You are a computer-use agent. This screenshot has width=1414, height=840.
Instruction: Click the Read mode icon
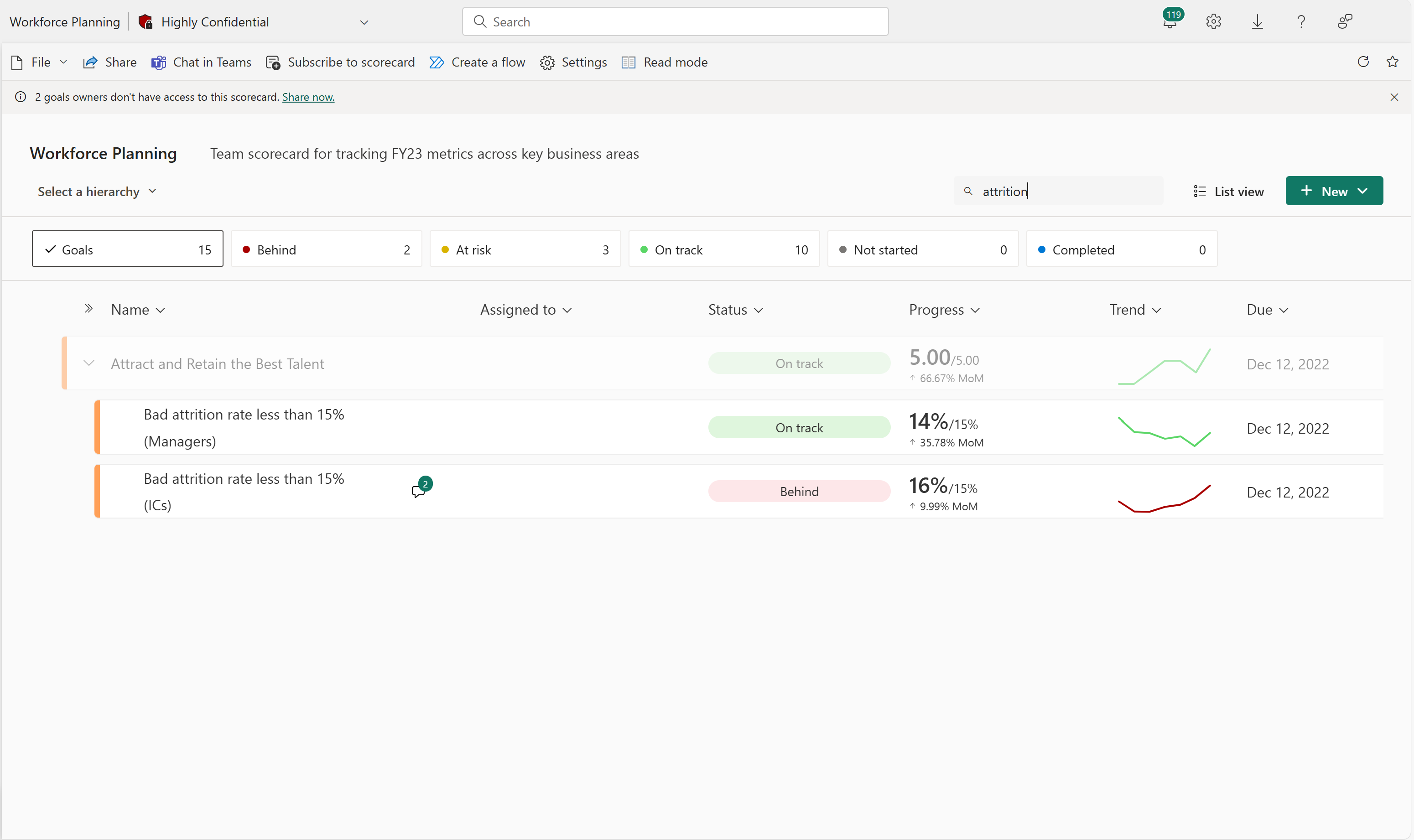click(629, 62)
